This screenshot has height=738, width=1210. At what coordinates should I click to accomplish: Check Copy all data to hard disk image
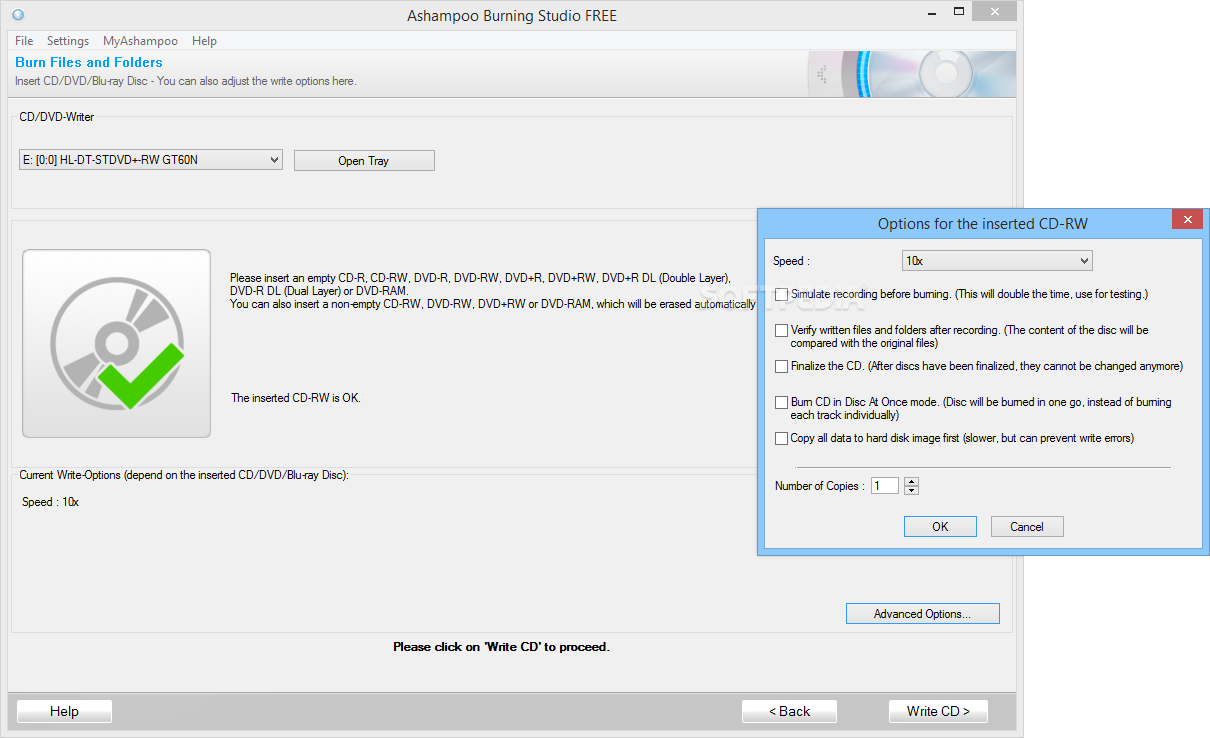[x=782, y=439]
